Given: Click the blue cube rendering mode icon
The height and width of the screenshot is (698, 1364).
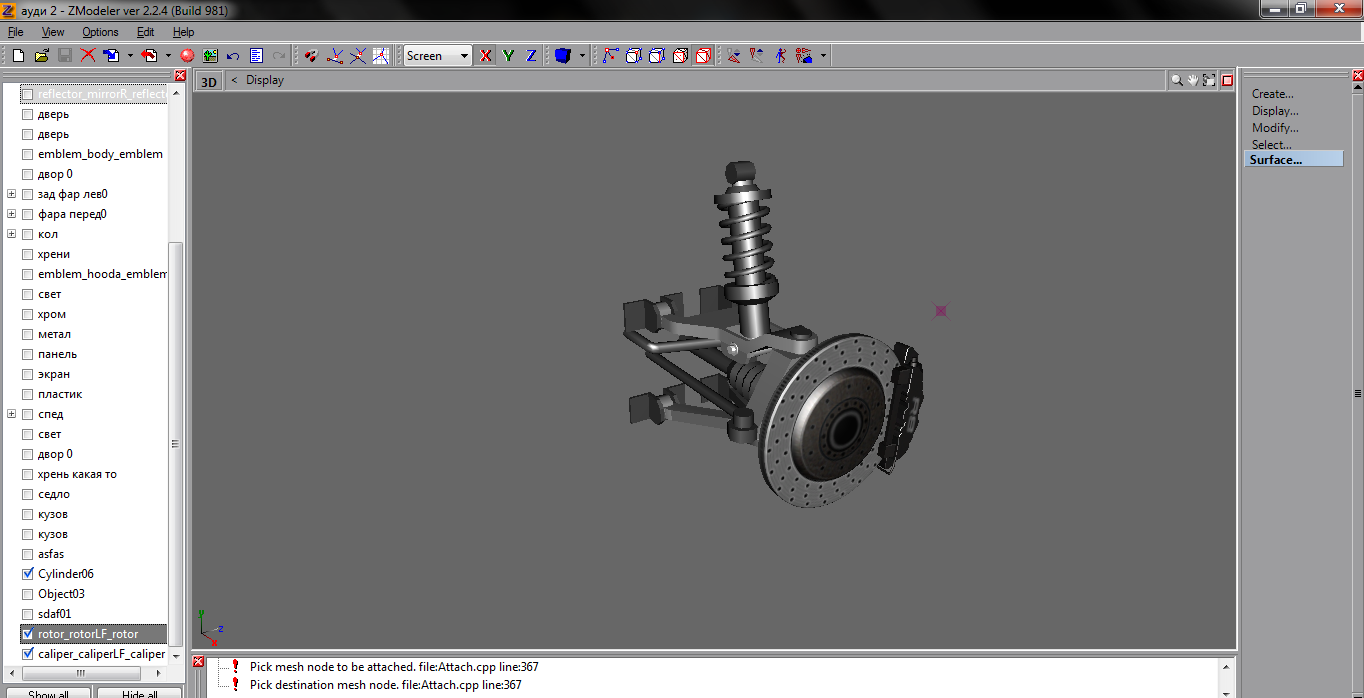Looking at the screenshot, I should (x=562, y=56).
